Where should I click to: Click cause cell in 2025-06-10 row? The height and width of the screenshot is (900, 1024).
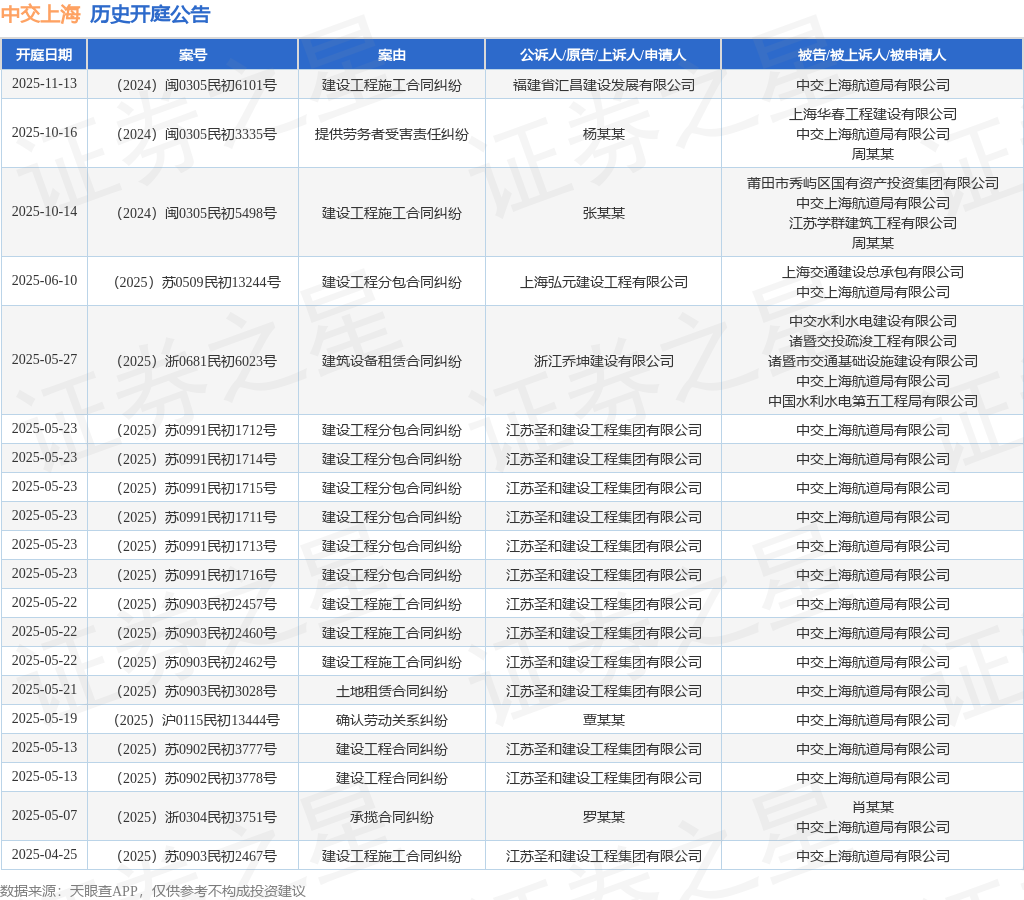tap(391, 282)
